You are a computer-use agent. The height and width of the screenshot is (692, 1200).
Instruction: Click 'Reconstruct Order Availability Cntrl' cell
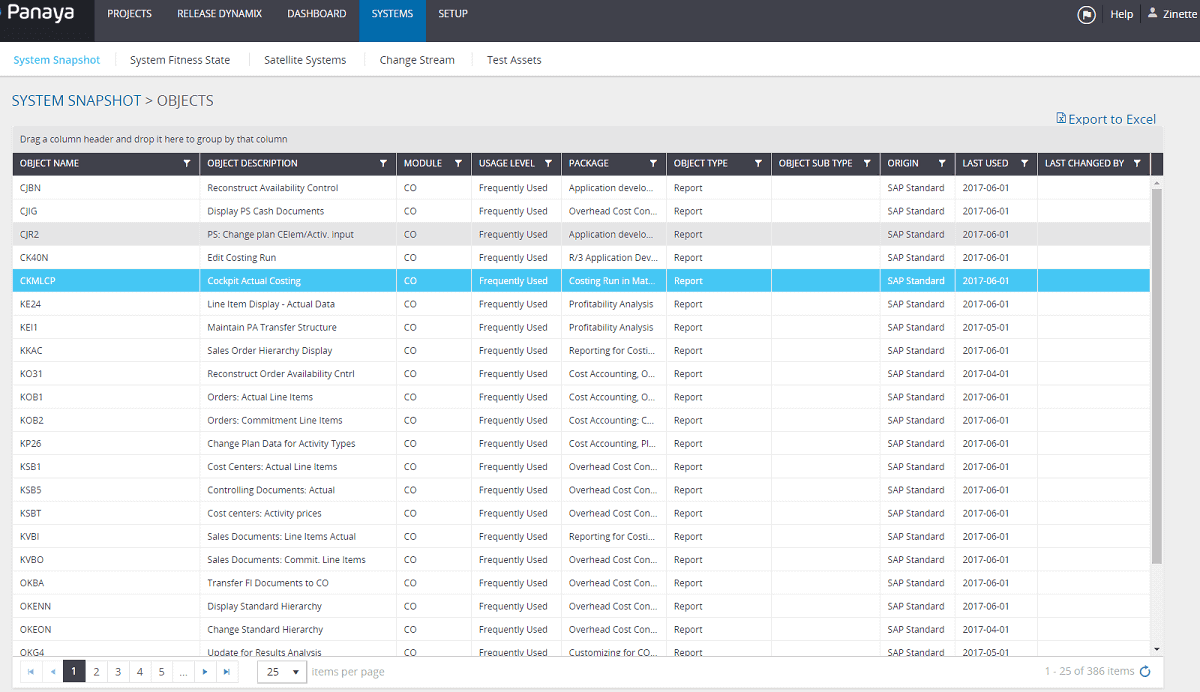(298, 374)
